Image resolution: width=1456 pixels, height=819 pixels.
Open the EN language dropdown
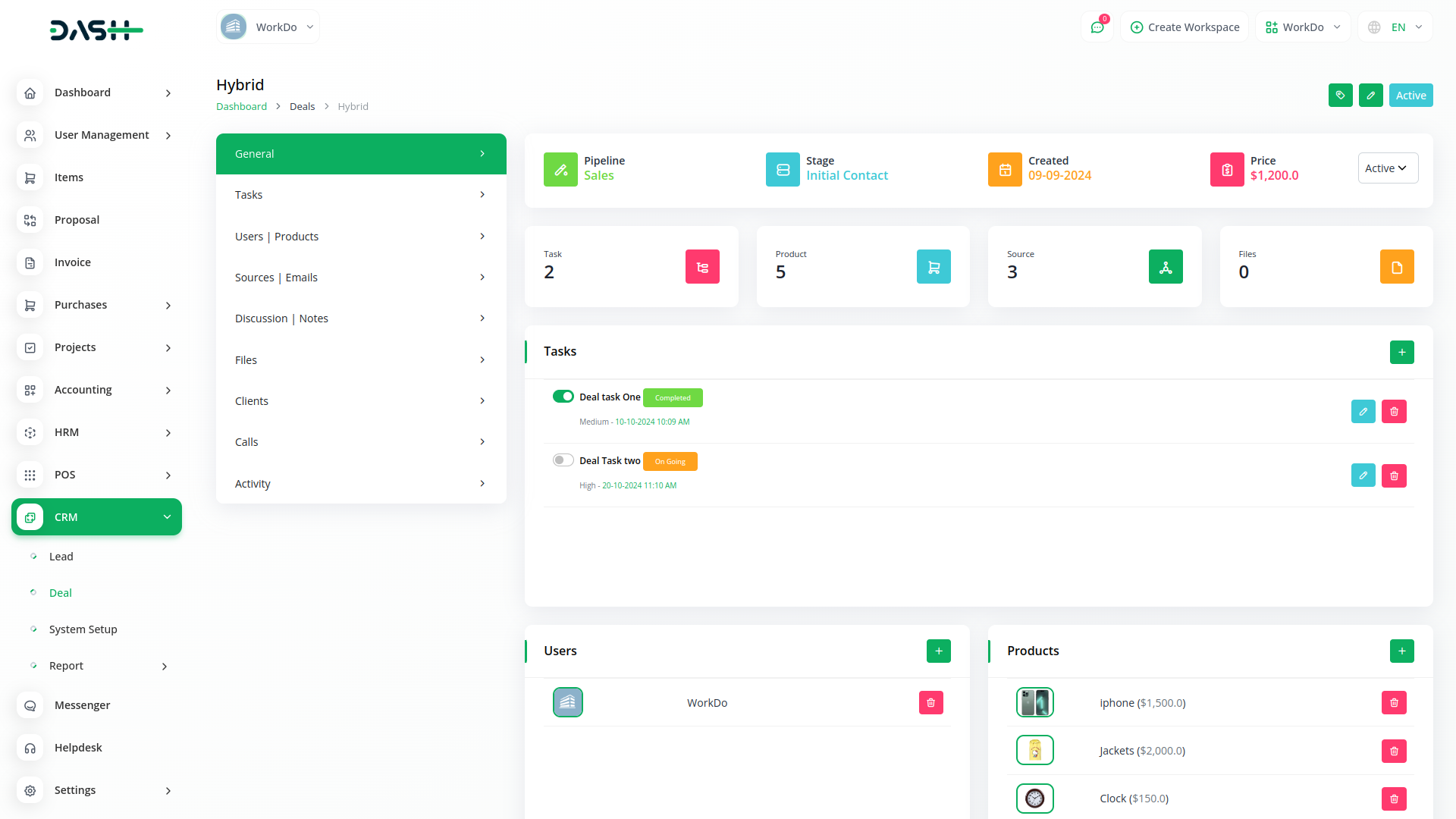(x=1395, y=27)
